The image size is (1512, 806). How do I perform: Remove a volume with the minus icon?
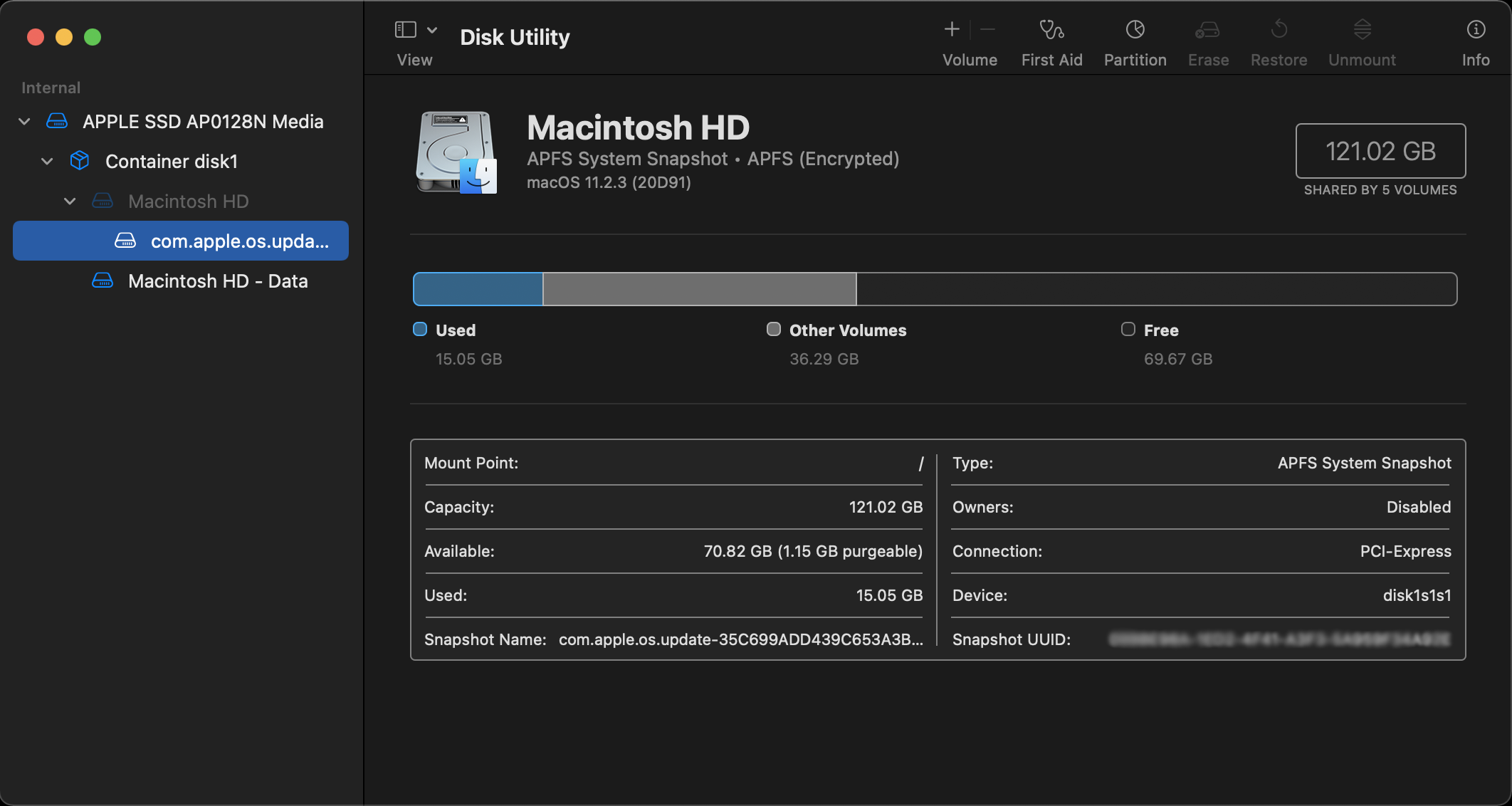click(x=987, y=29)
